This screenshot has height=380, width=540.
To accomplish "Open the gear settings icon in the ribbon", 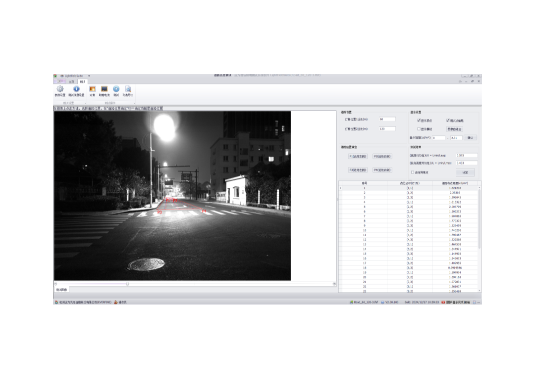I will pos(60,89).
